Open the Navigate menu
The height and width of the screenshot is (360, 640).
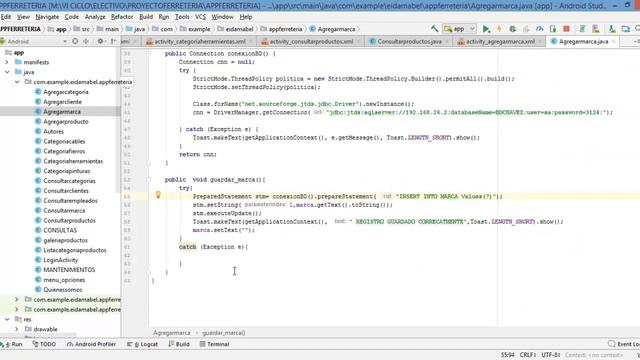[x=47, y=17]
